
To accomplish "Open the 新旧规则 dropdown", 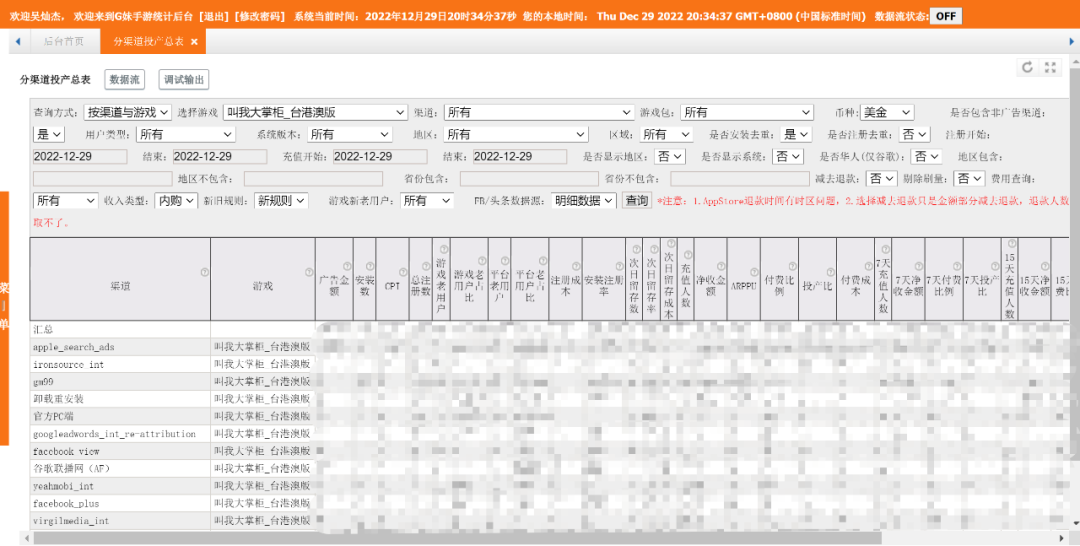I will pyautogui.click(x=281, y=200).
